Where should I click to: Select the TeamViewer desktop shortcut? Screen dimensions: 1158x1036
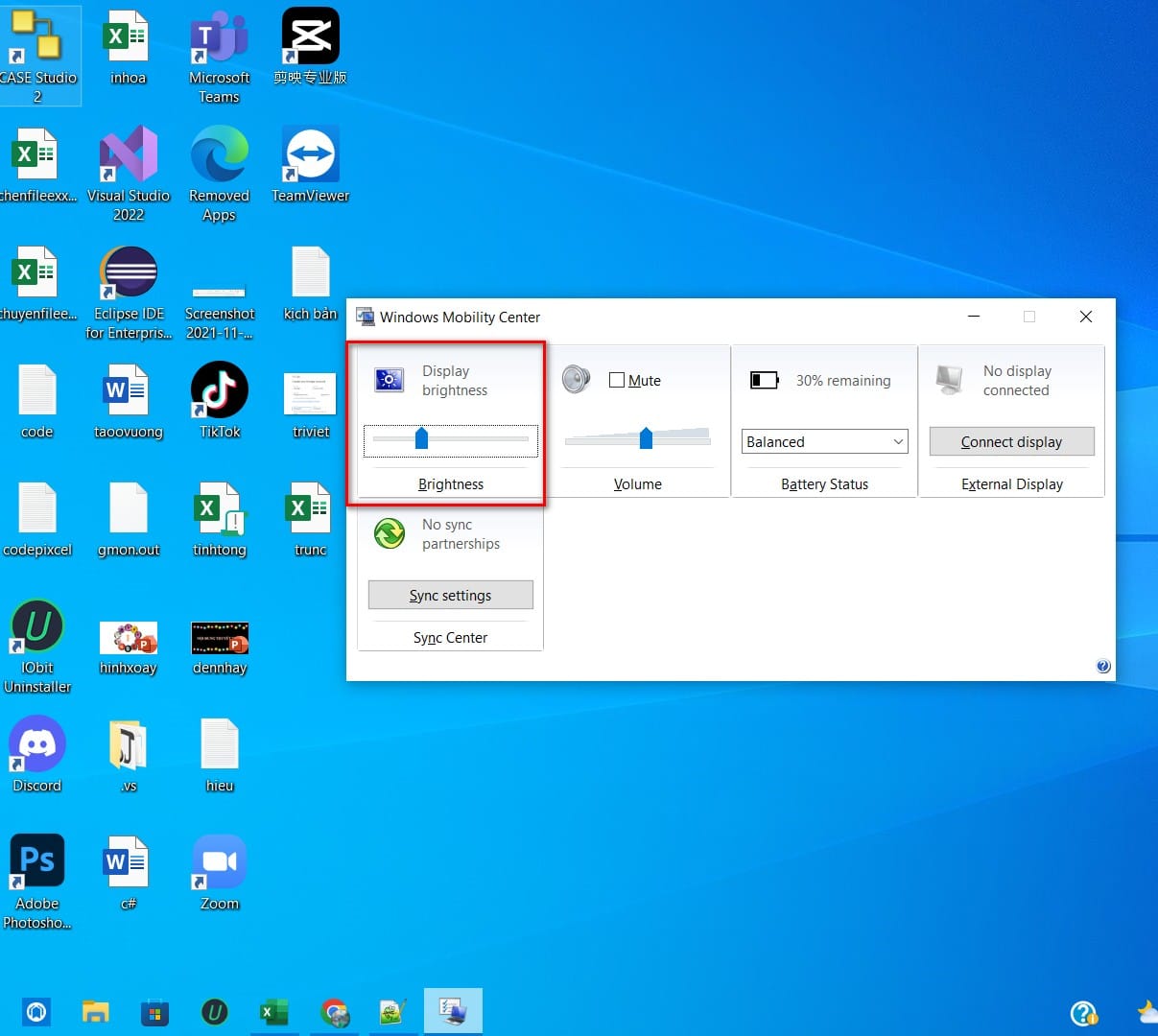coord(310,165)
